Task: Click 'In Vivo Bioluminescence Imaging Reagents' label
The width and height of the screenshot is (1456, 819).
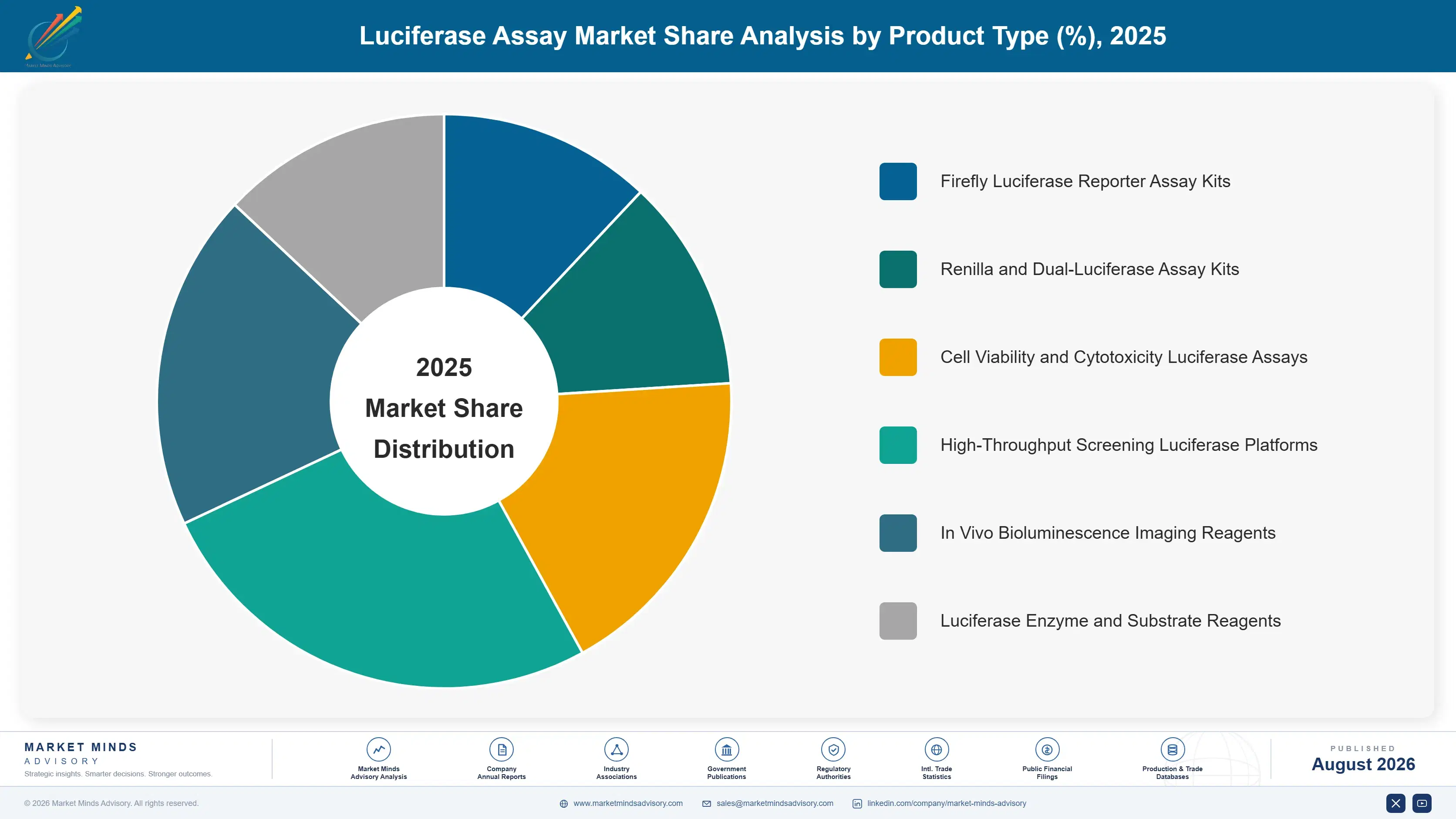Action: [x=1108, y=533]
